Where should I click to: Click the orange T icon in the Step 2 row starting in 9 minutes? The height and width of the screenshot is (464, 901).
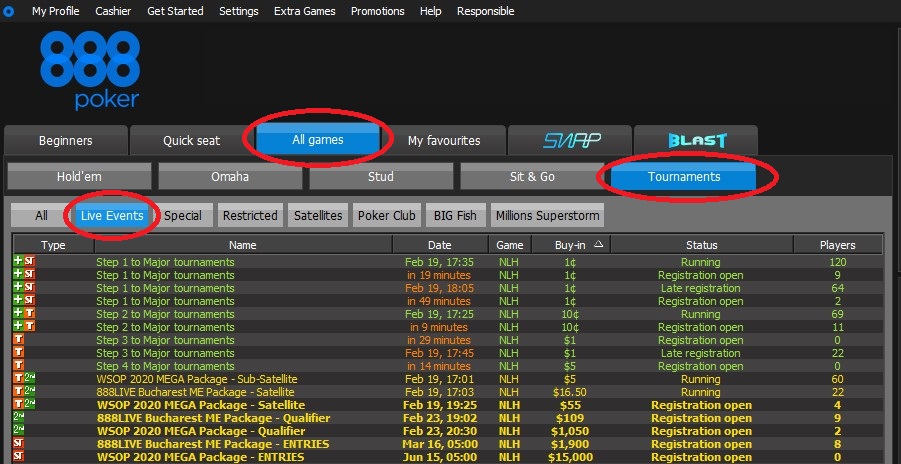point(29,327)
